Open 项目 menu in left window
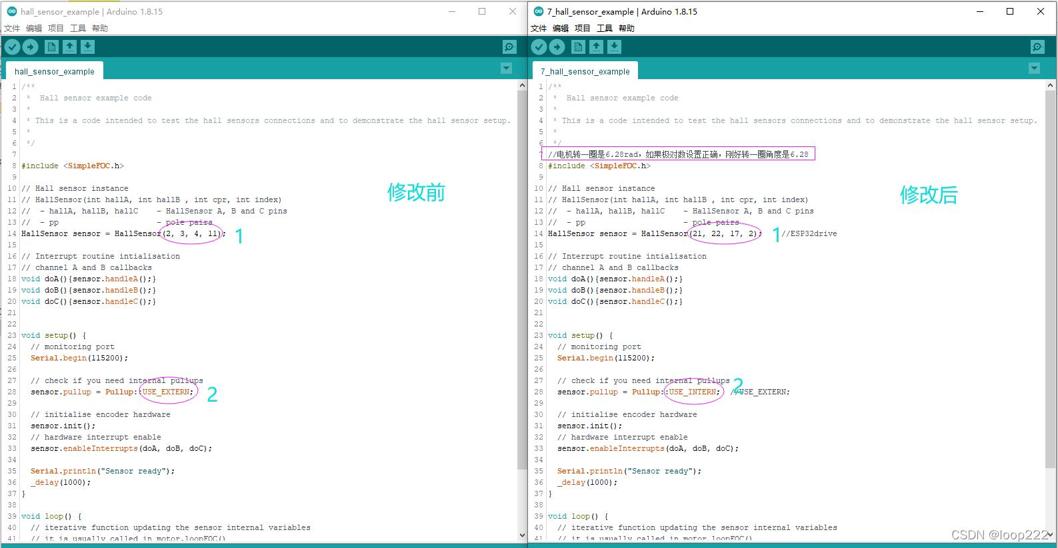Viewport: 1058px width, 548px height. click(x=56, y=28)
